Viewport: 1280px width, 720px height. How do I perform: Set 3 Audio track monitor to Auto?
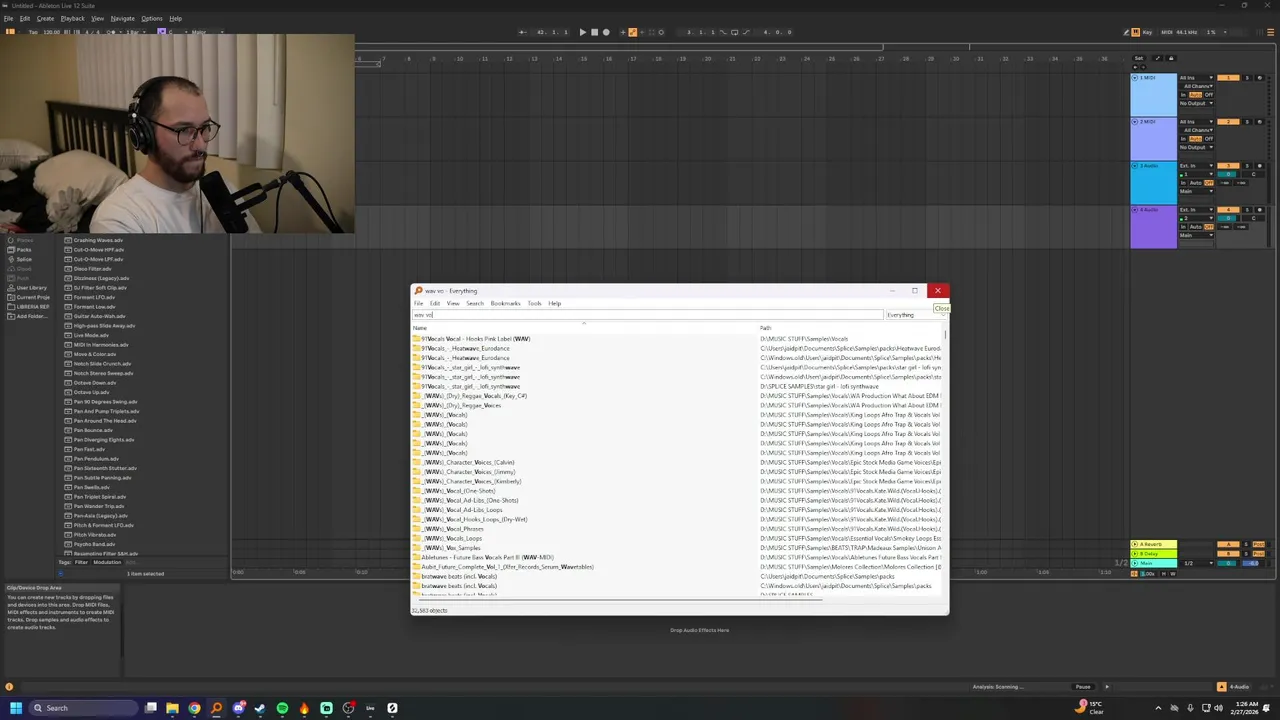[1195, 183]
